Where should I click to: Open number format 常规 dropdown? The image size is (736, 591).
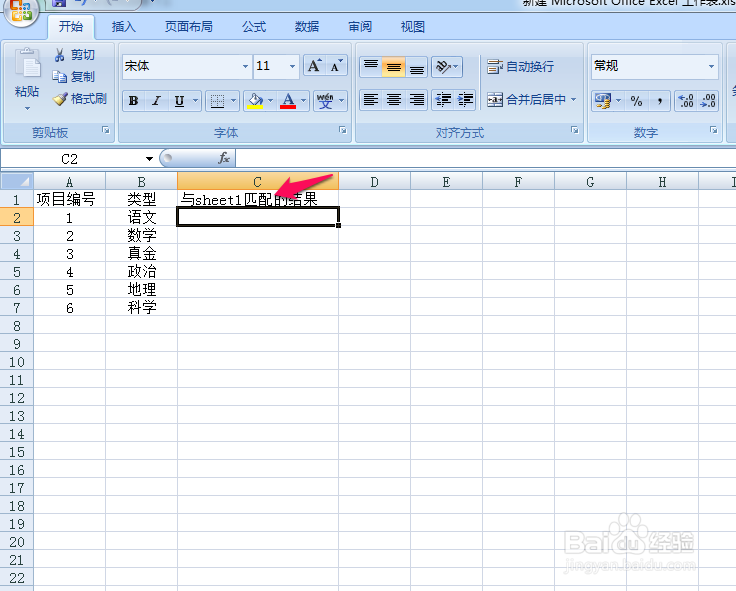(x=712, y=66)
